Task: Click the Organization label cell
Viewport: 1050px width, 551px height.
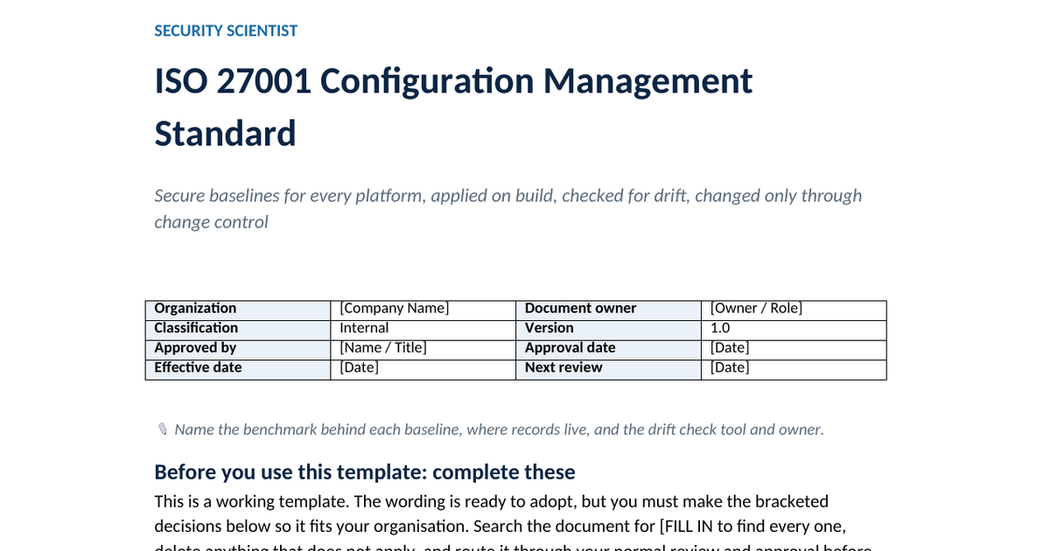Action: click(238, 311)
